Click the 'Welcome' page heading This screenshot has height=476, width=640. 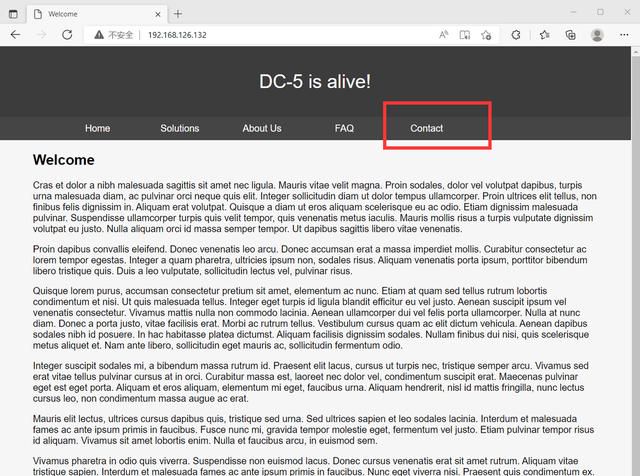[x=64, y=160]
